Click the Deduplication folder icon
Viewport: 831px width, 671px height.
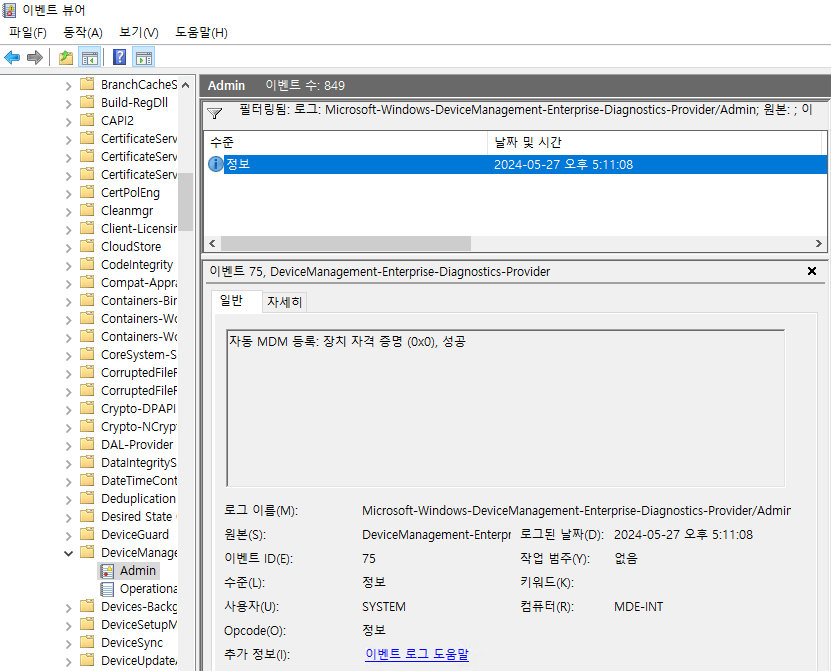click(x=87, y=499)
